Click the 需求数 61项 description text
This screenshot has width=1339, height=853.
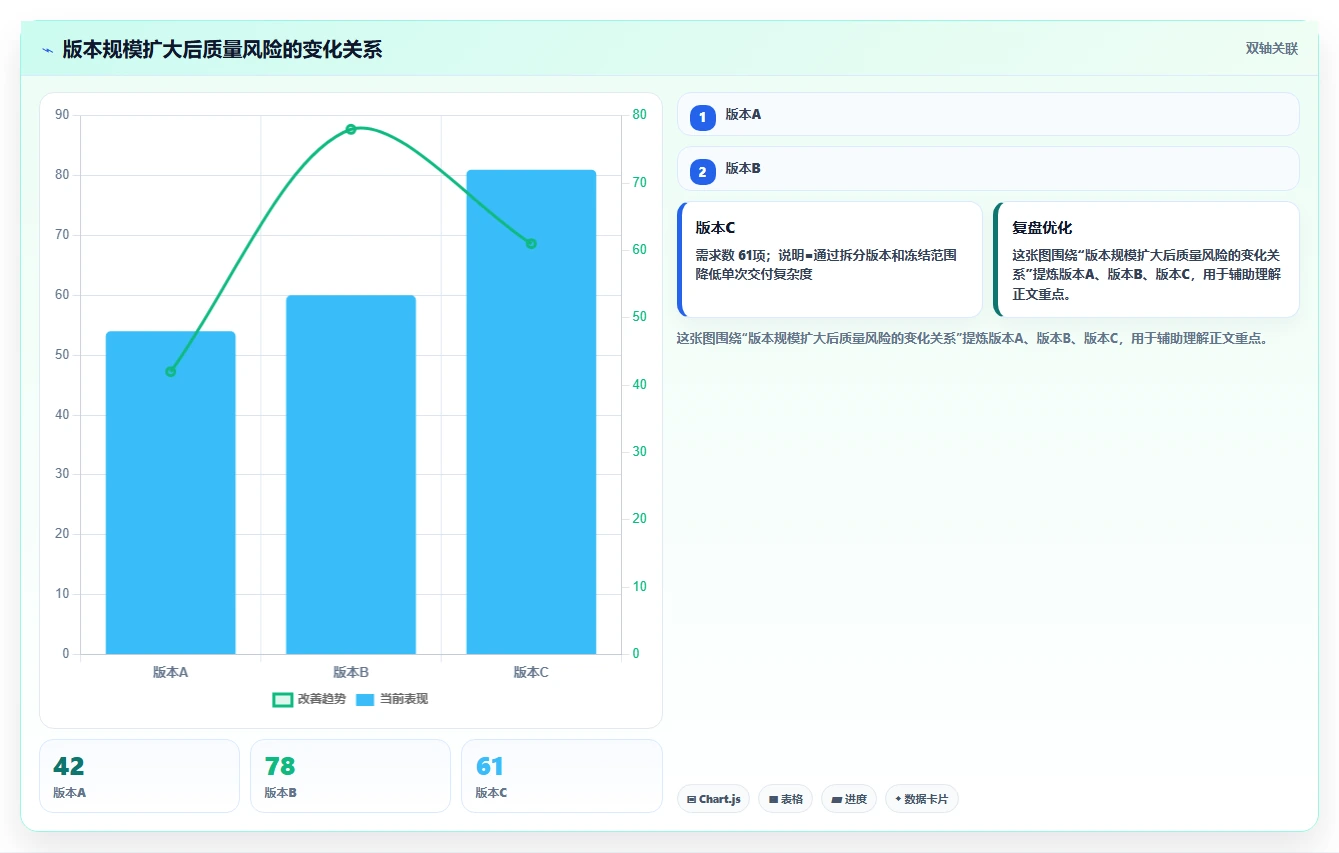coord(826,265)
